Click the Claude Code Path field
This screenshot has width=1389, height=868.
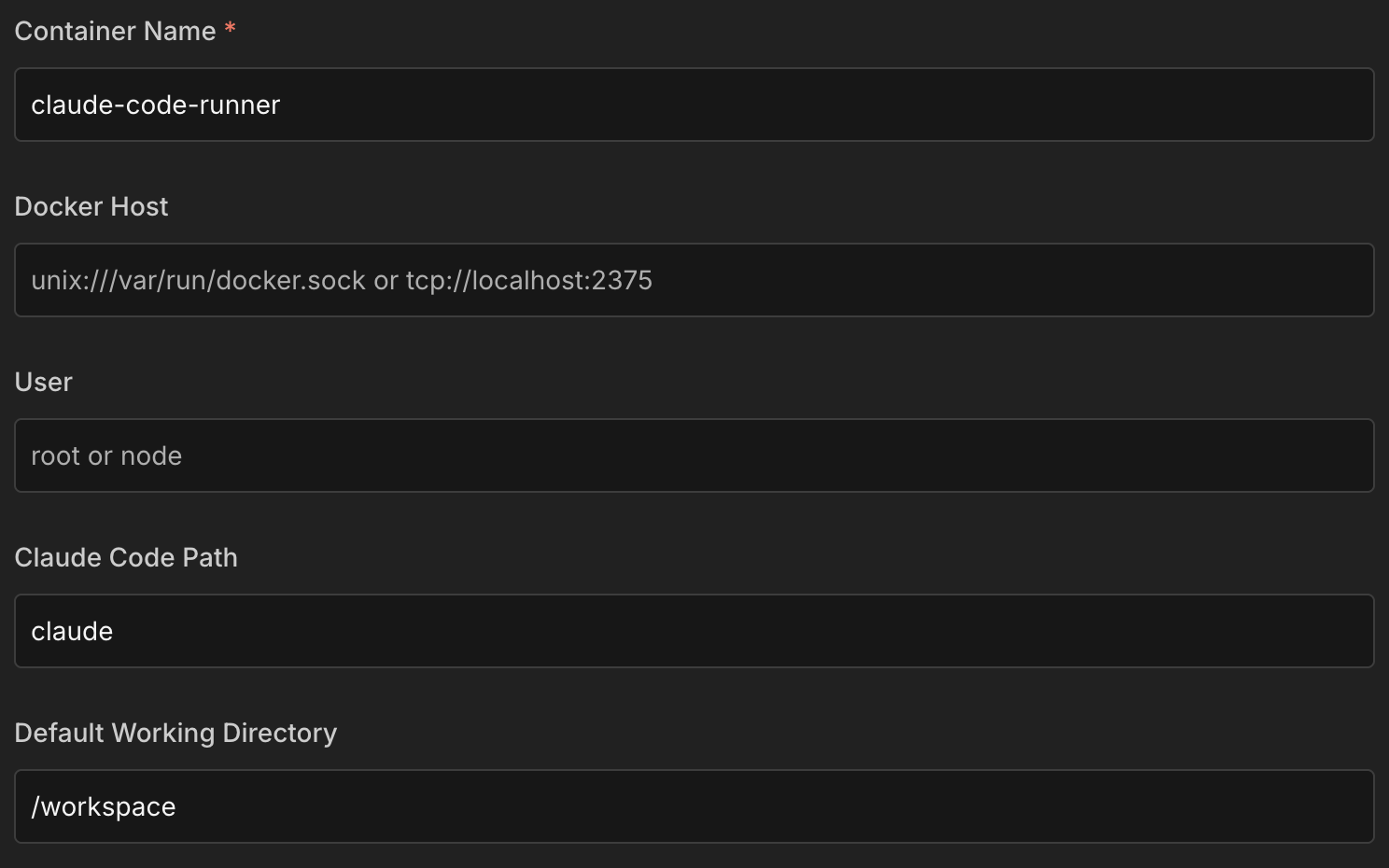(x=694, y=631)
